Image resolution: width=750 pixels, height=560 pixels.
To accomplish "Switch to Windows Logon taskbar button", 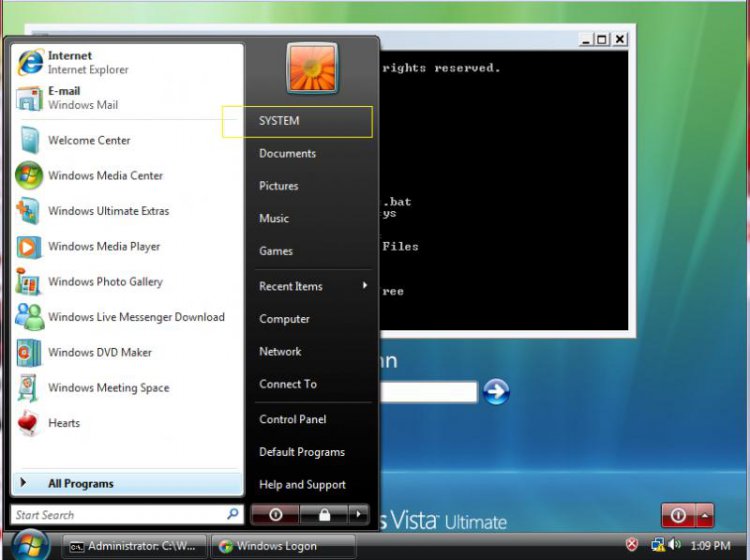I will pyautogui.click(x=283, y=546).
